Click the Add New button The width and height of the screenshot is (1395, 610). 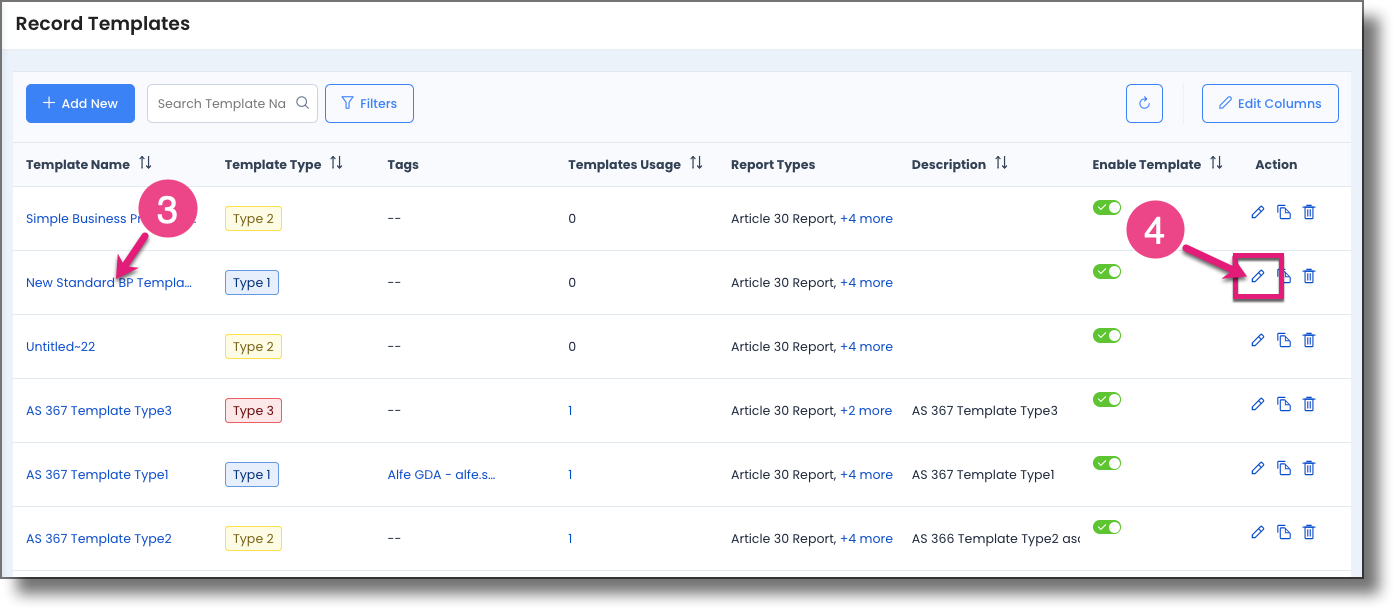pyautogui.click(x=80, y=103)
